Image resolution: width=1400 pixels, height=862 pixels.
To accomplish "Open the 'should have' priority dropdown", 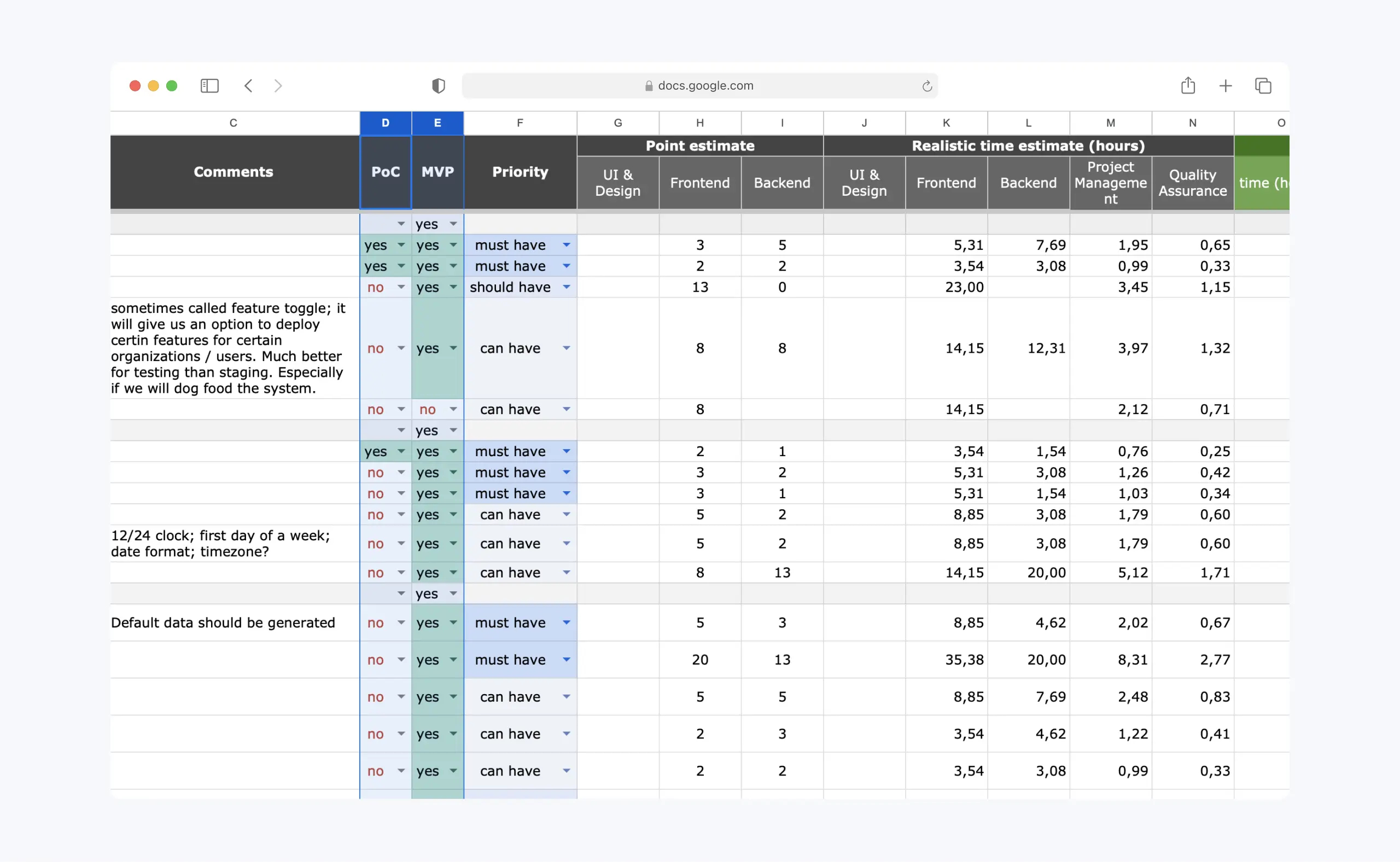I will pyautogui.click(x=566, y=287).
